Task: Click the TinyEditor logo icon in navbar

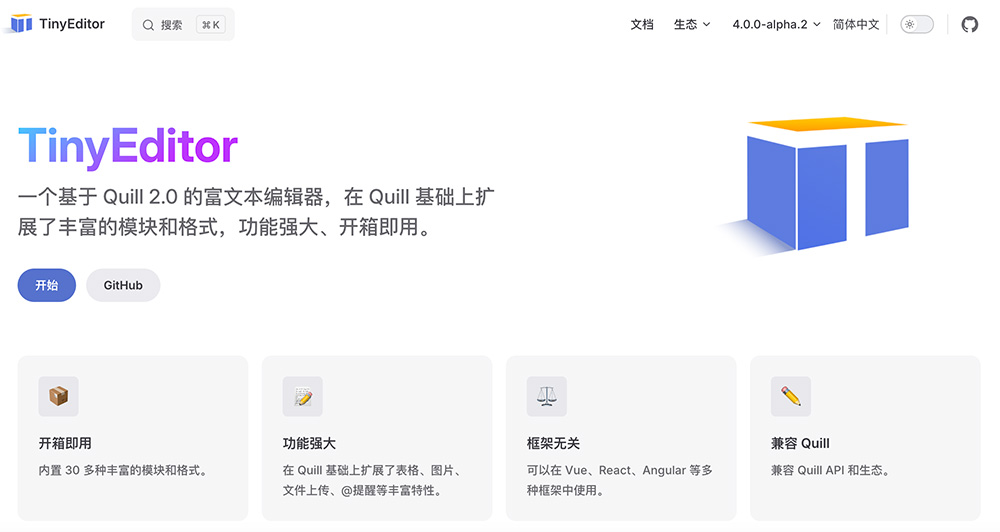Action: 21,24
